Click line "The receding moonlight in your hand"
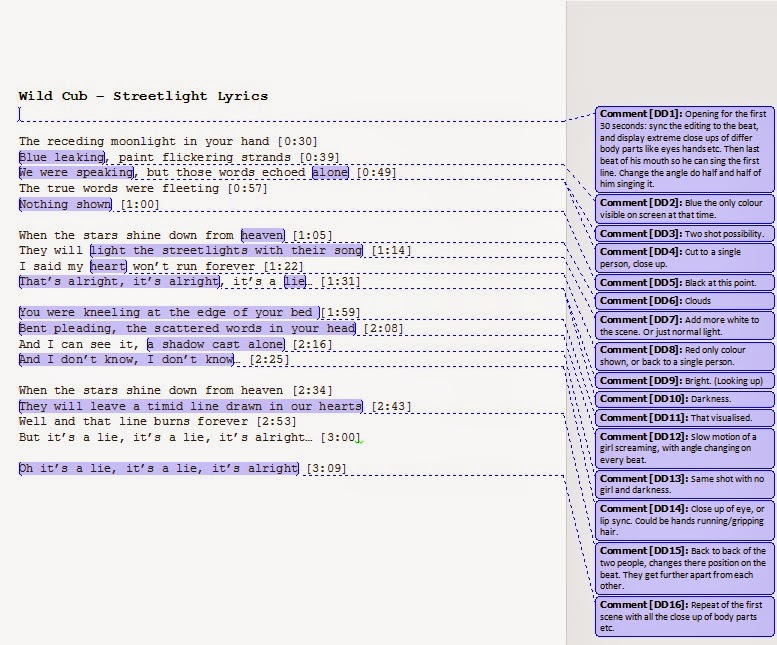 click(168, 142)
